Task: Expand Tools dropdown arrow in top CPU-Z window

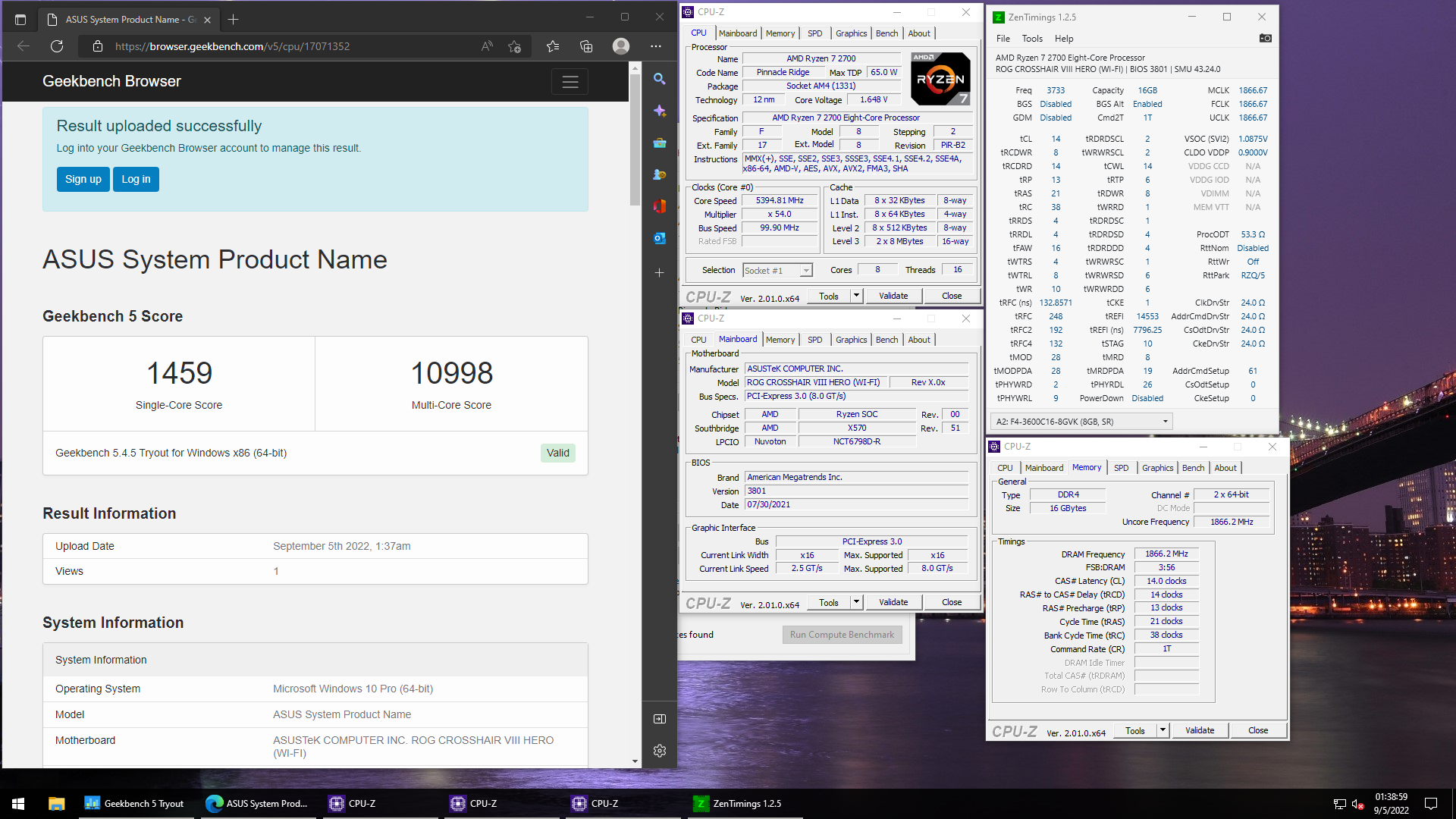Action: coord(856,296)
